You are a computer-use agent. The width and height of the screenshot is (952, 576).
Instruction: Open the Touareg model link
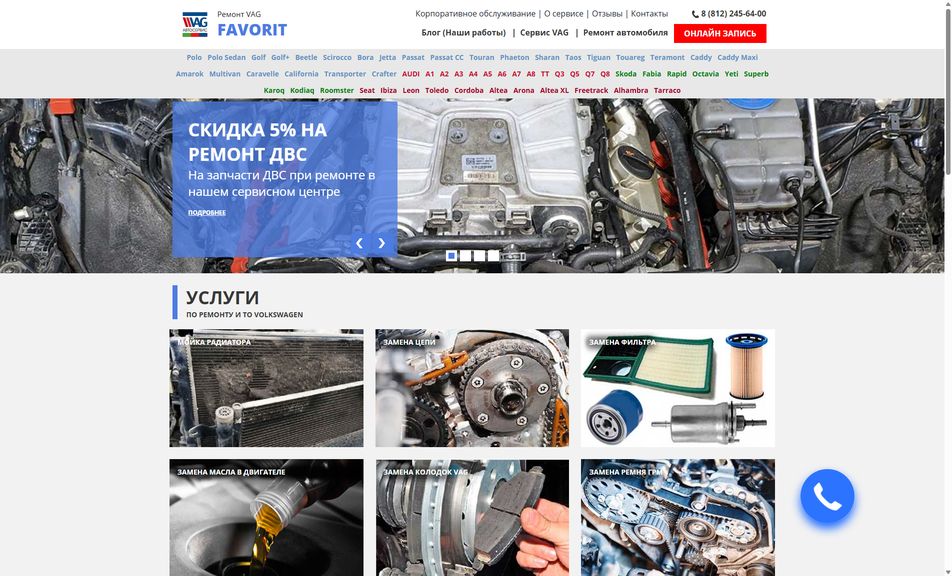point(630,58)
